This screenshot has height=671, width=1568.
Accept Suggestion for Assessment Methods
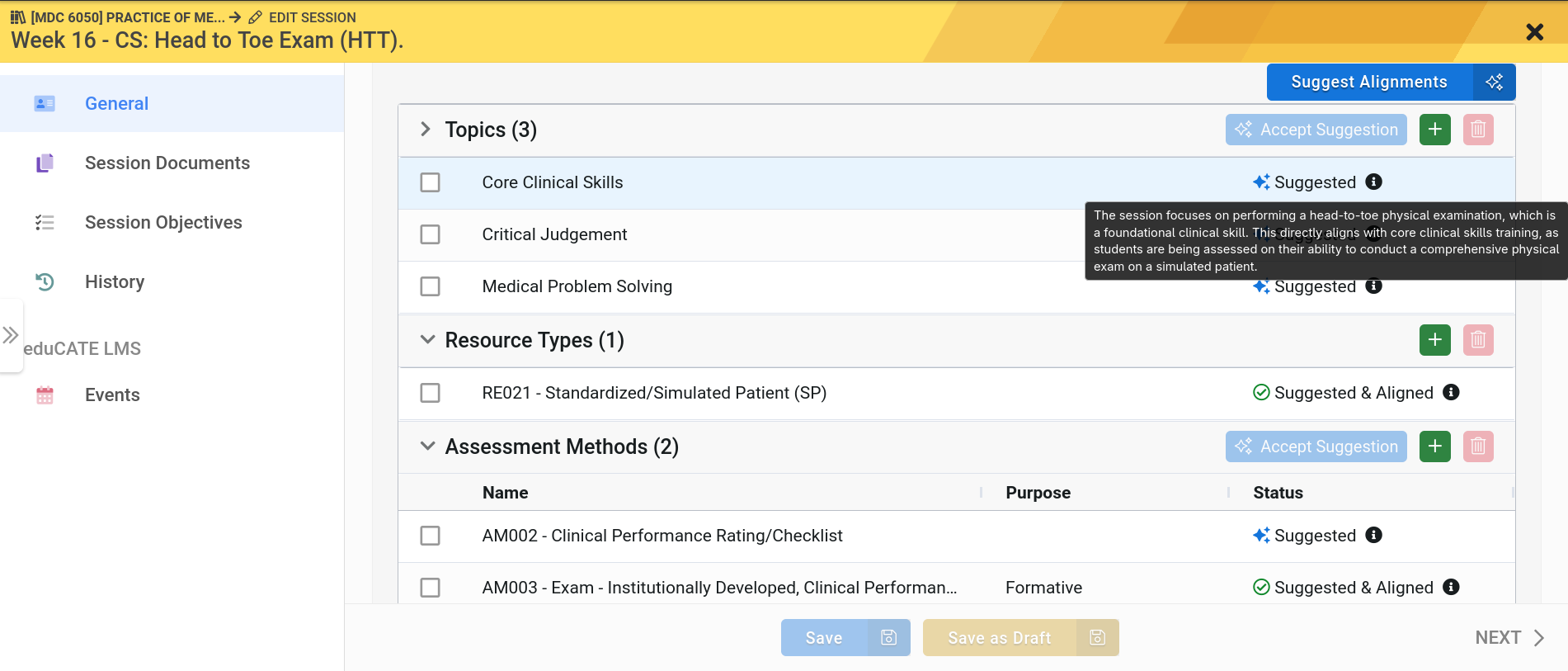pyautogui.click(x=1316, y=447)
